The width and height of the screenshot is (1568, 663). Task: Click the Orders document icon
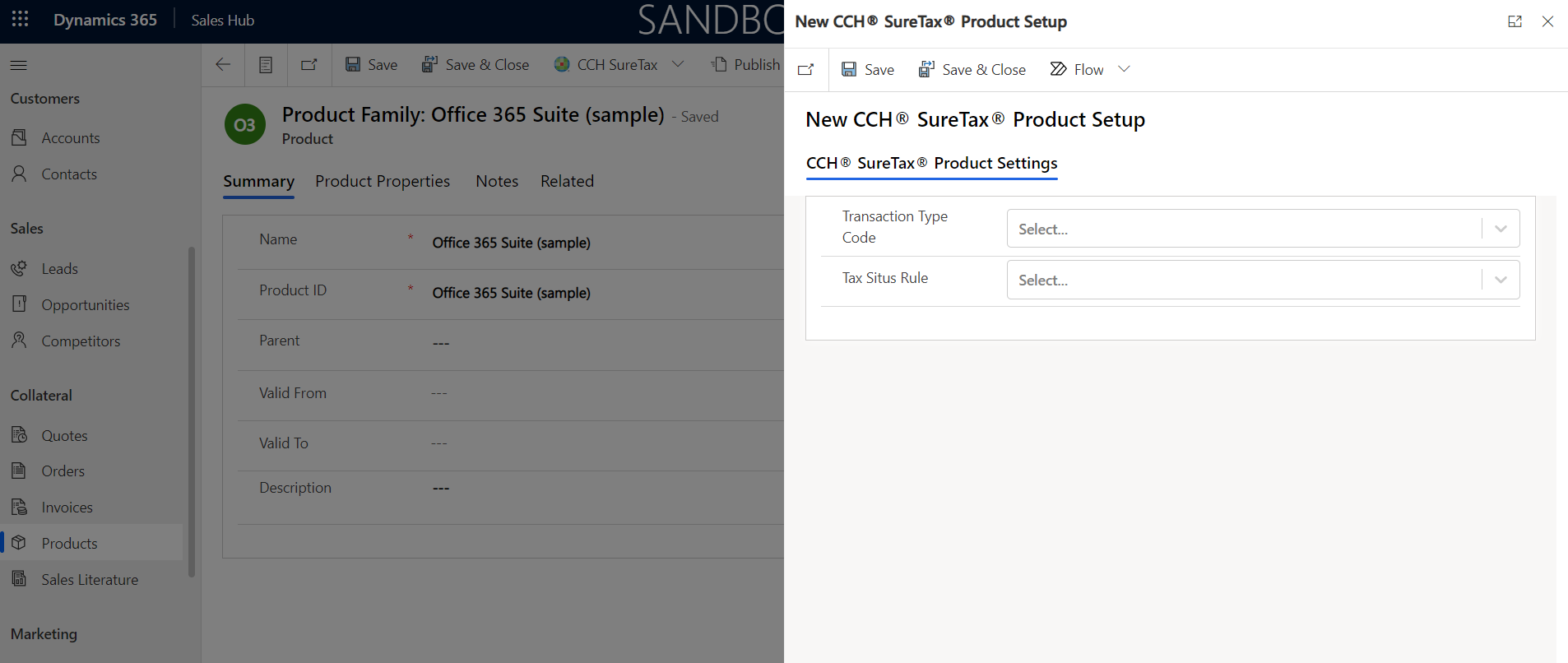tap(19, 471)
